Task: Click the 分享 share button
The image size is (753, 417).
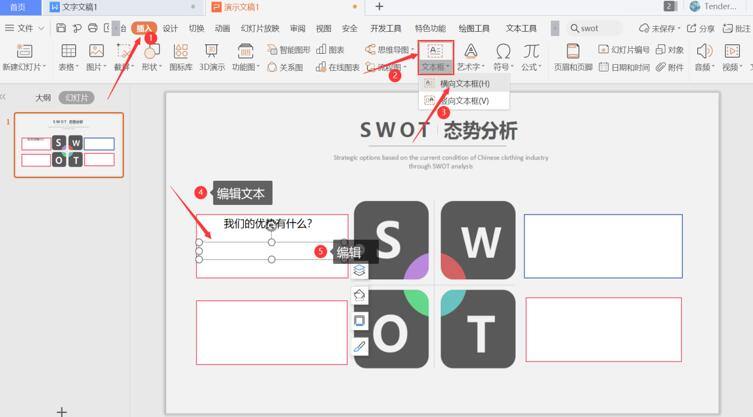Action: click(701, 29)
